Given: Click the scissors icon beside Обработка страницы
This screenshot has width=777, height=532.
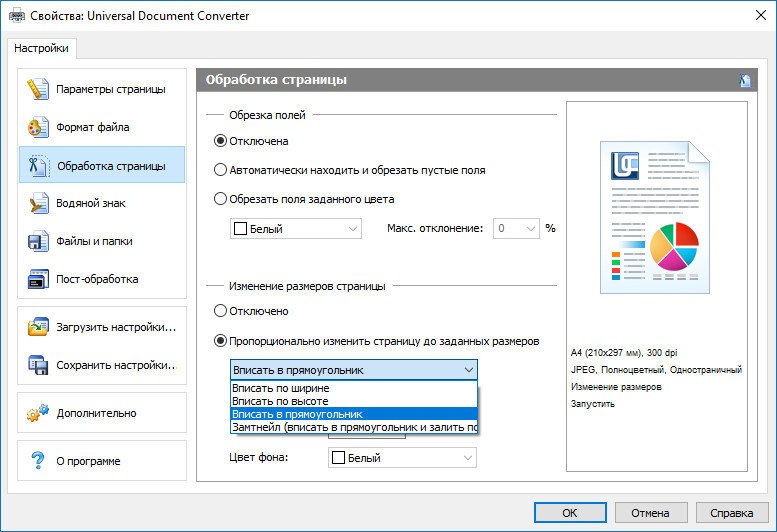Looking at the screenshot, I should (x=38, y=165).
